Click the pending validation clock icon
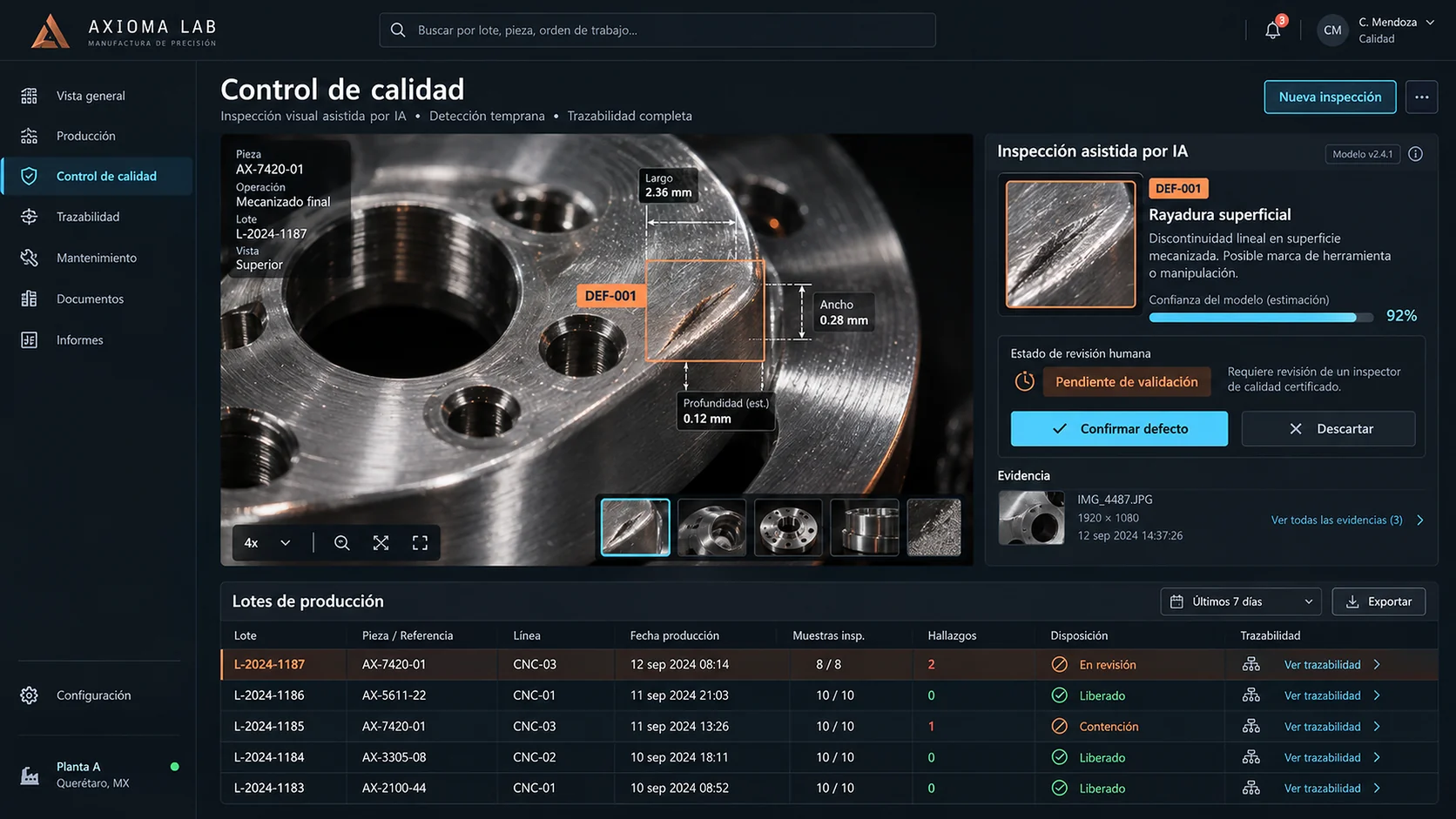1456x819 pixels. pyautogui.click(x=1025, y=381)
